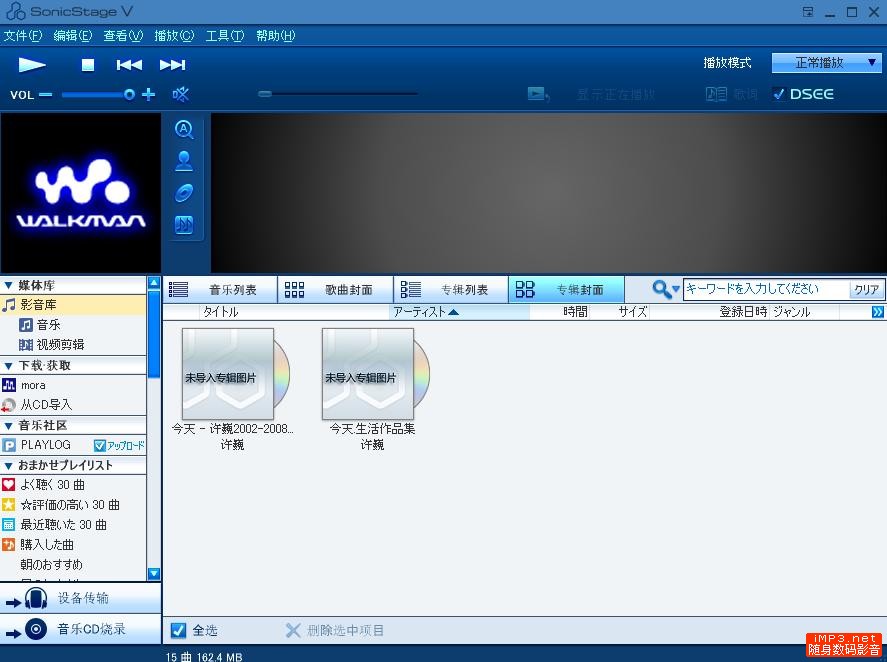The height and width of the screenshot is (662, 887).
Task: Click sidebar scrollbar down arrow
Action: click(x=154, y=574)
